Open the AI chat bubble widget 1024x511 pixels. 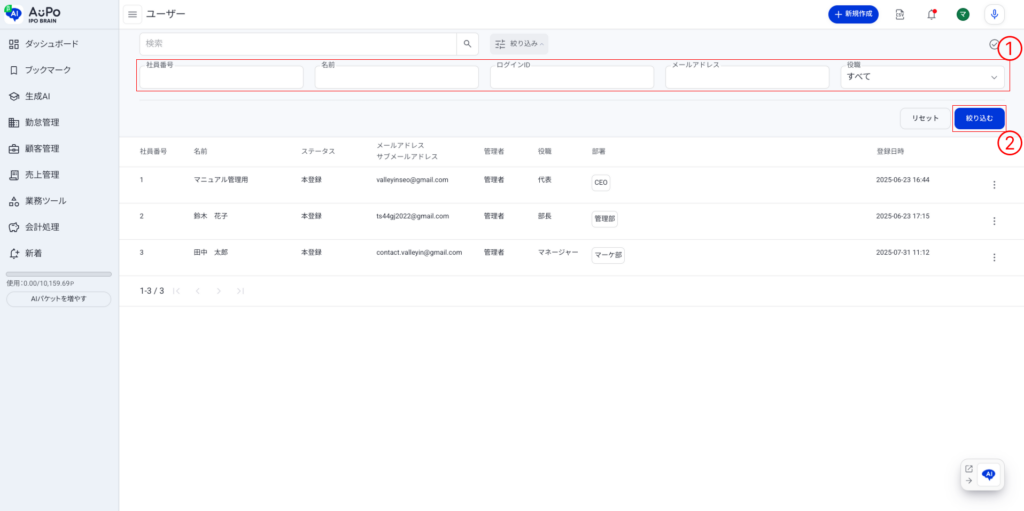click(988, 475)
